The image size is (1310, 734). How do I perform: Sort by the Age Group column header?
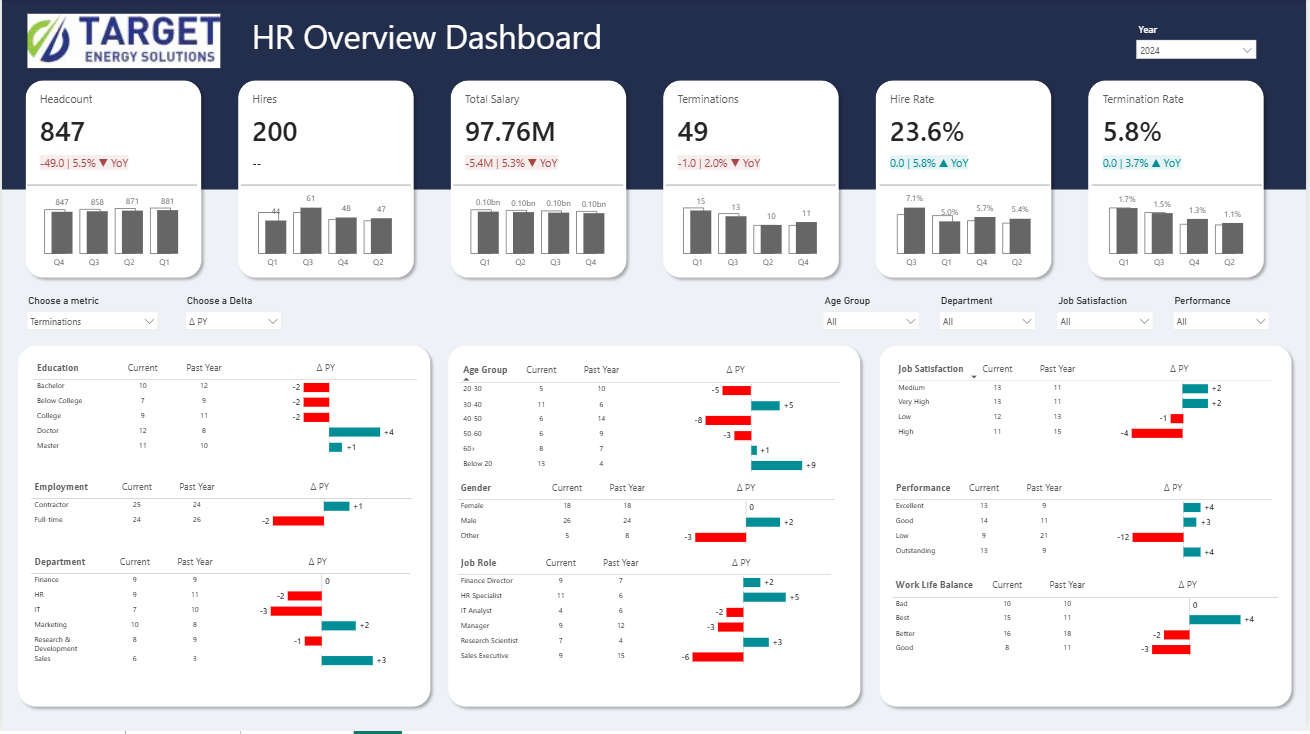tap(485, 370)
